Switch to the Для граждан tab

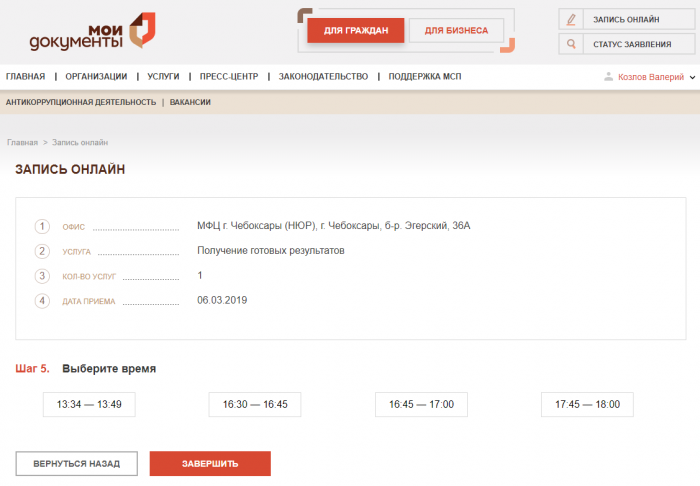pyautogui.click(x=355, y=31)
